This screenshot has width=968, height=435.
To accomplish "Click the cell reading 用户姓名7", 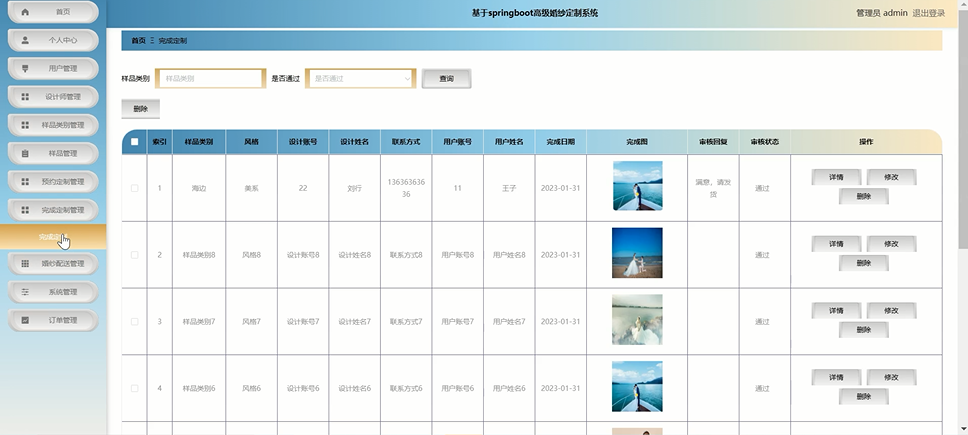I will point(509,321).
